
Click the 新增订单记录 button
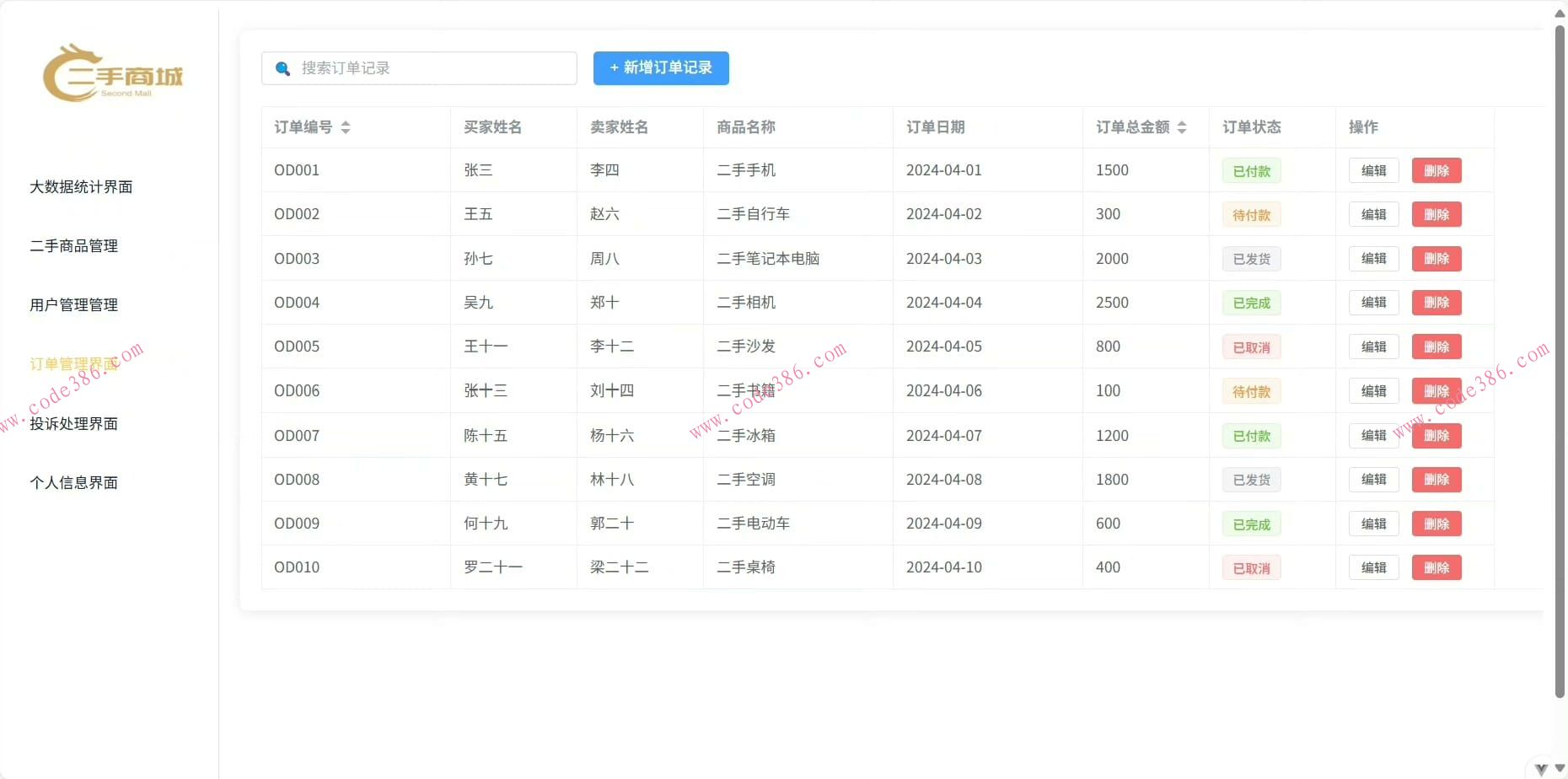[x=661, y=68]
